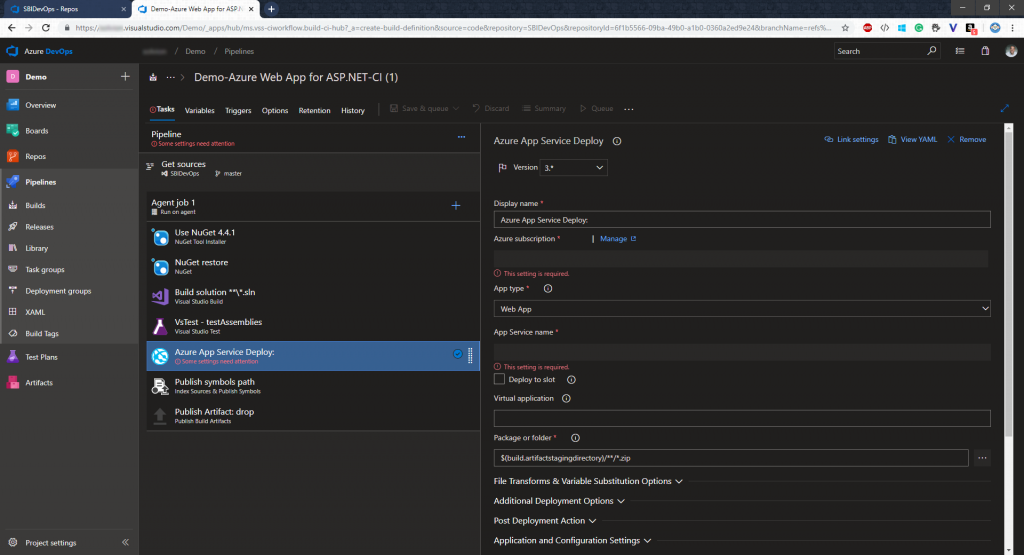Enable Deploy to slot checkbox
1024x555 pixels.
[x=500, y=379]
